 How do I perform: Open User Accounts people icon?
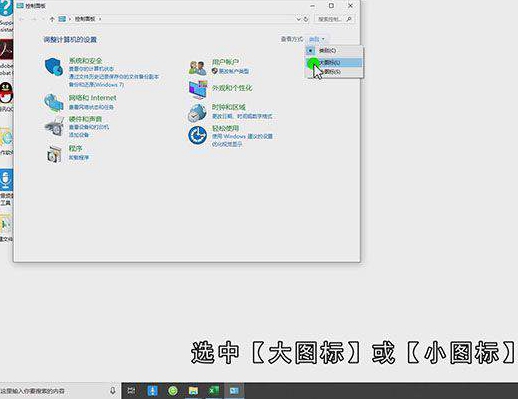pos(198,67)
